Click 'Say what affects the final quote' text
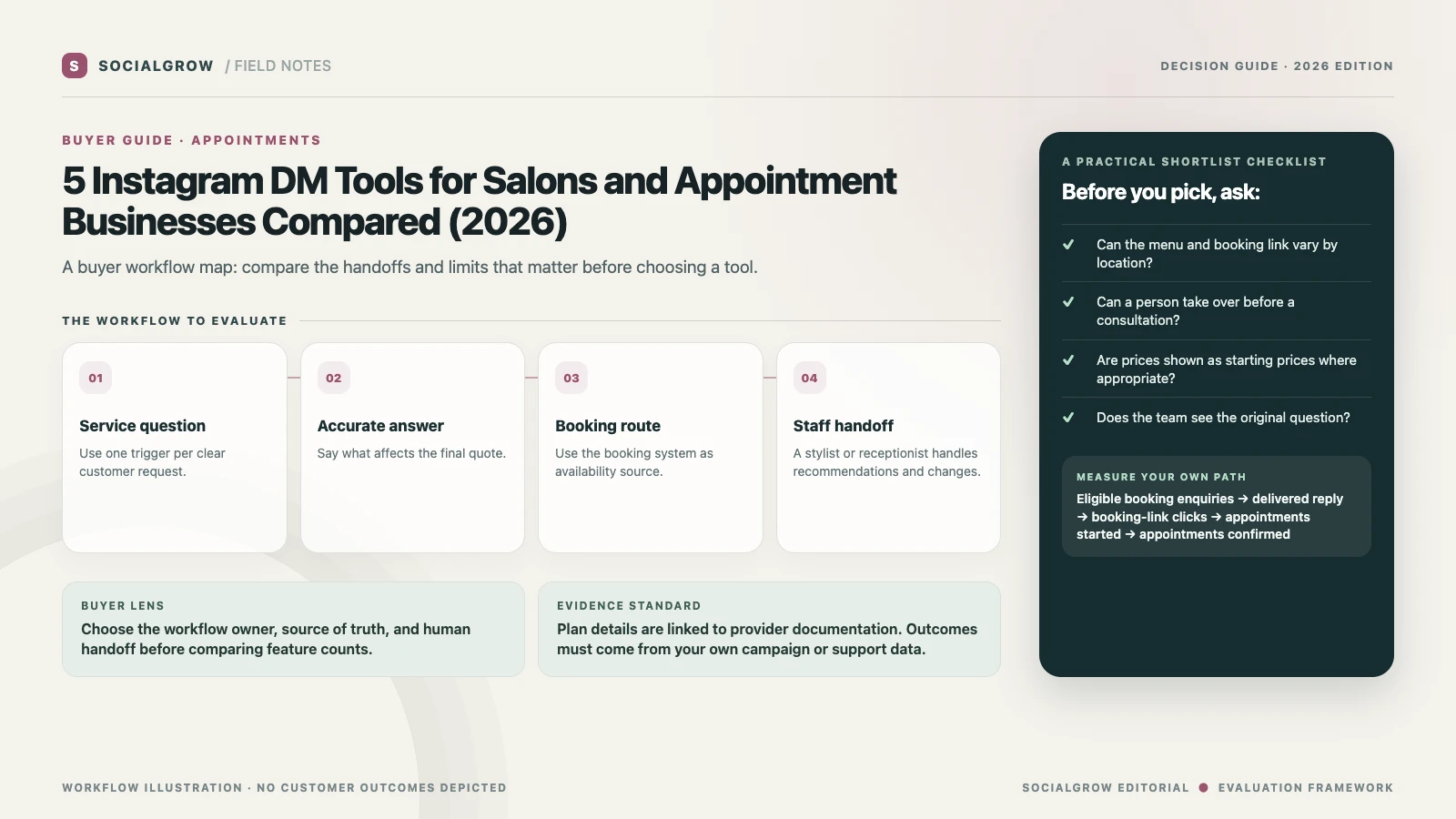Screen dimensions: 1456x819 point(411,453)
